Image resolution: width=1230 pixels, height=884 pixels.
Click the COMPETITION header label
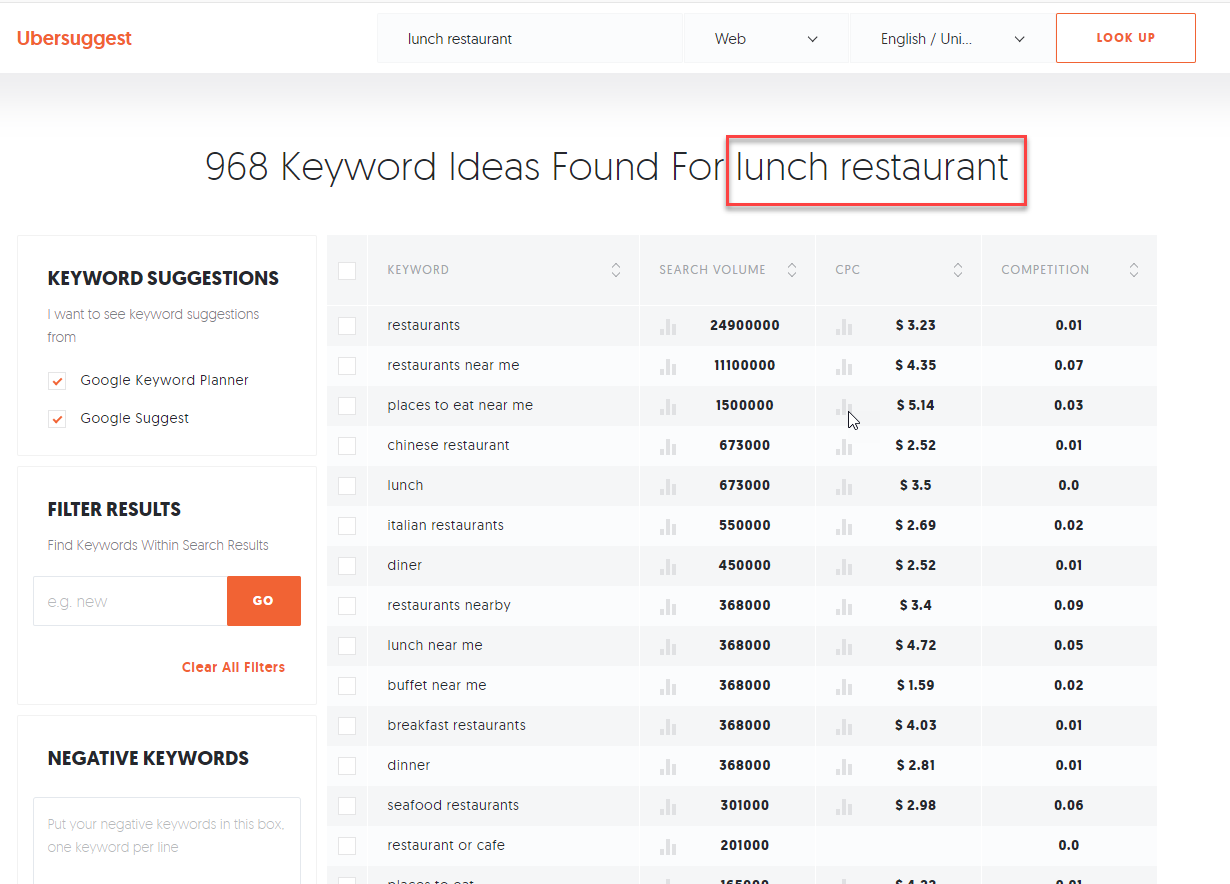tap(1045, 270)
